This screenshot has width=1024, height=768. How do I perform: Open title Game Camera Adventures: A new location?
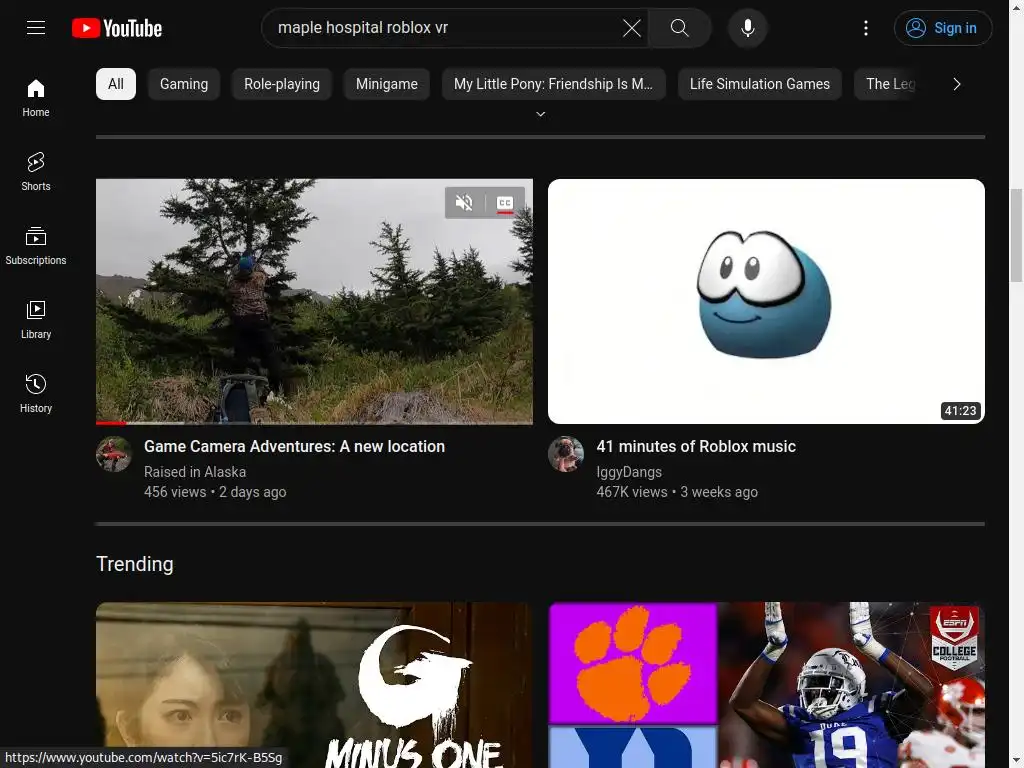295,446
